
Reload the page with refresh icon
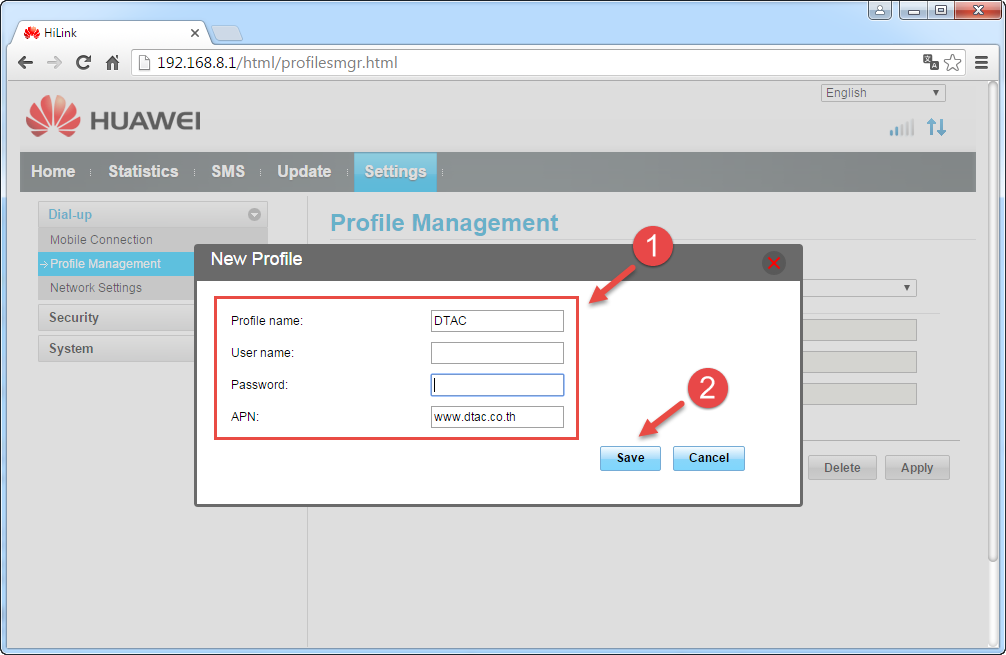coord(83,62)
